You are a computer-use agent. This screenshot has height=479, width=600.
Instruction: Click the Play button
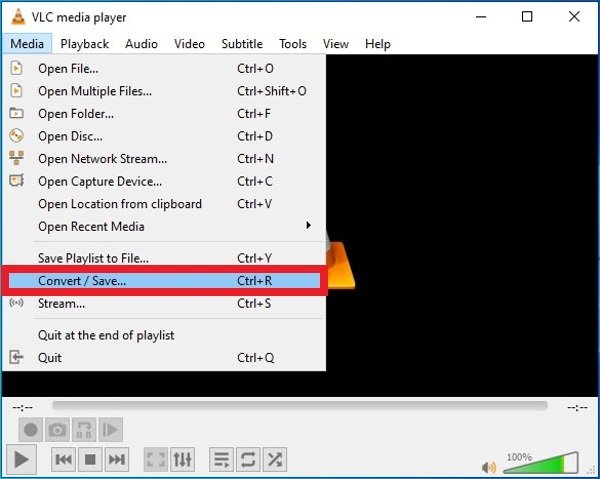tap(21, 459)
